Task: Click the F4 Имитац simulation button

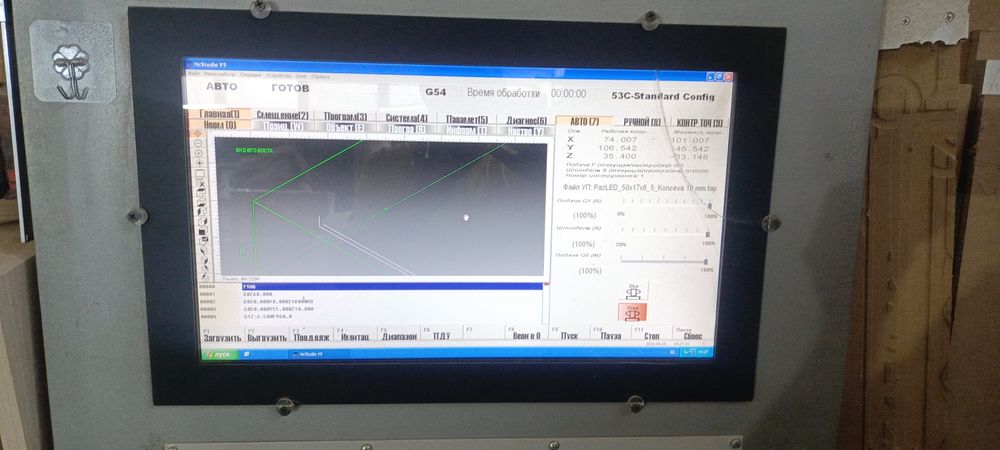Action: [355, 335]
